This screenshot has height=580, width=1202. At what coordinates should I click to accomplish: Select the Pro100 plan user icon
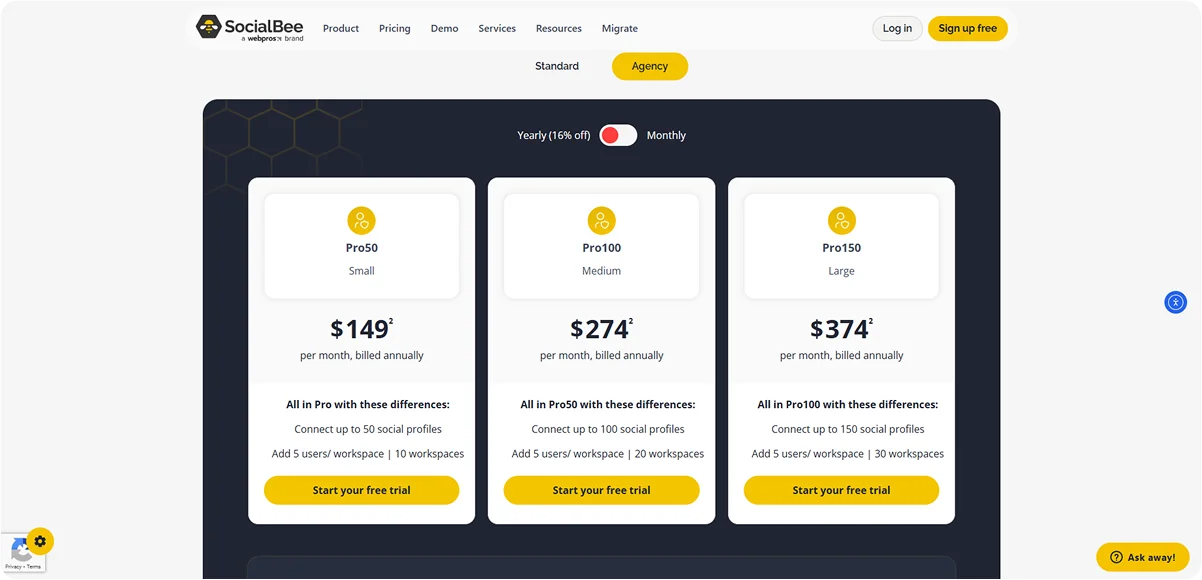601,220
